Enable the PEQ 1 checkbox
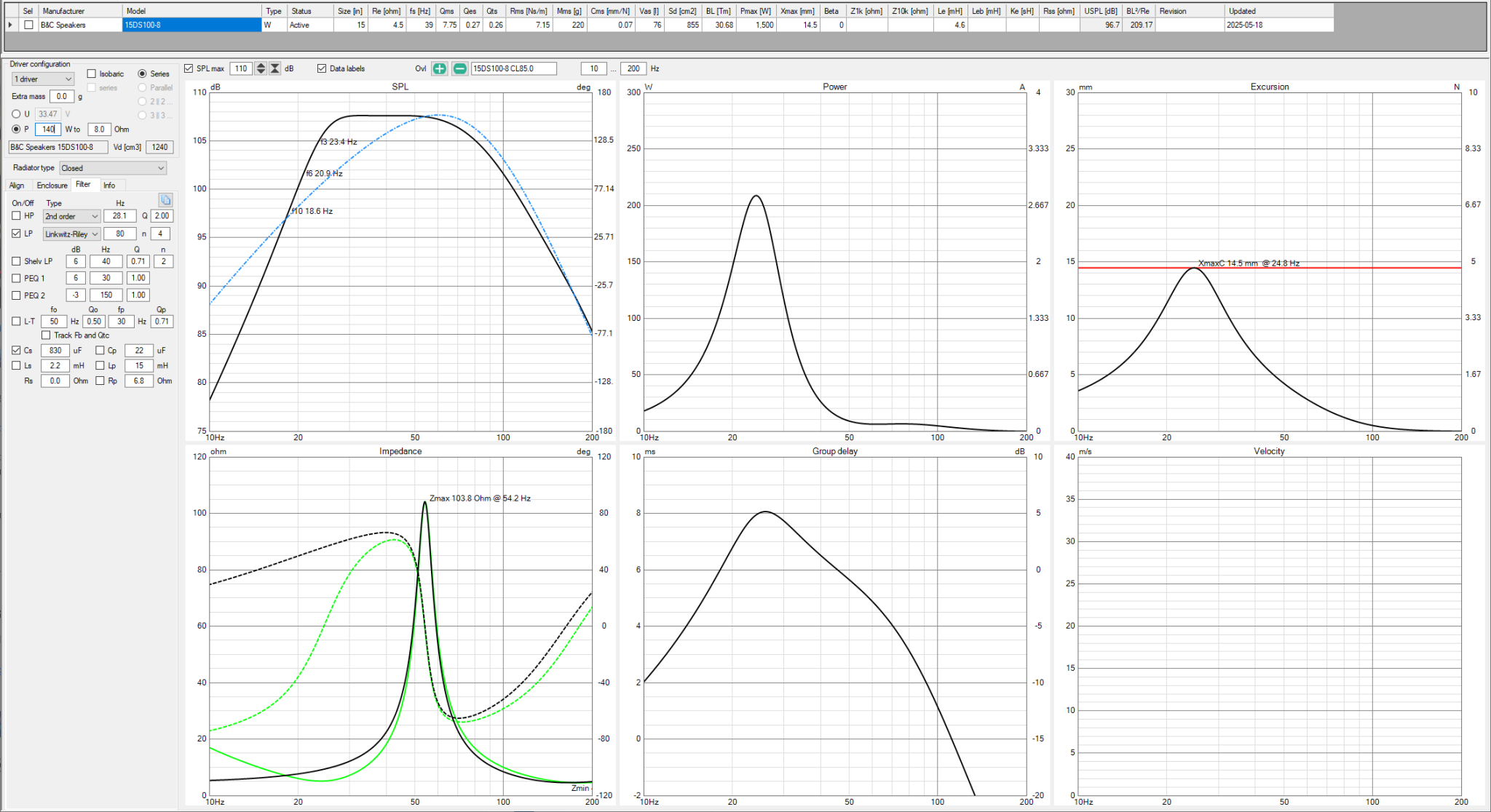Screen dimensions: 1491x812 coord(16,278)
